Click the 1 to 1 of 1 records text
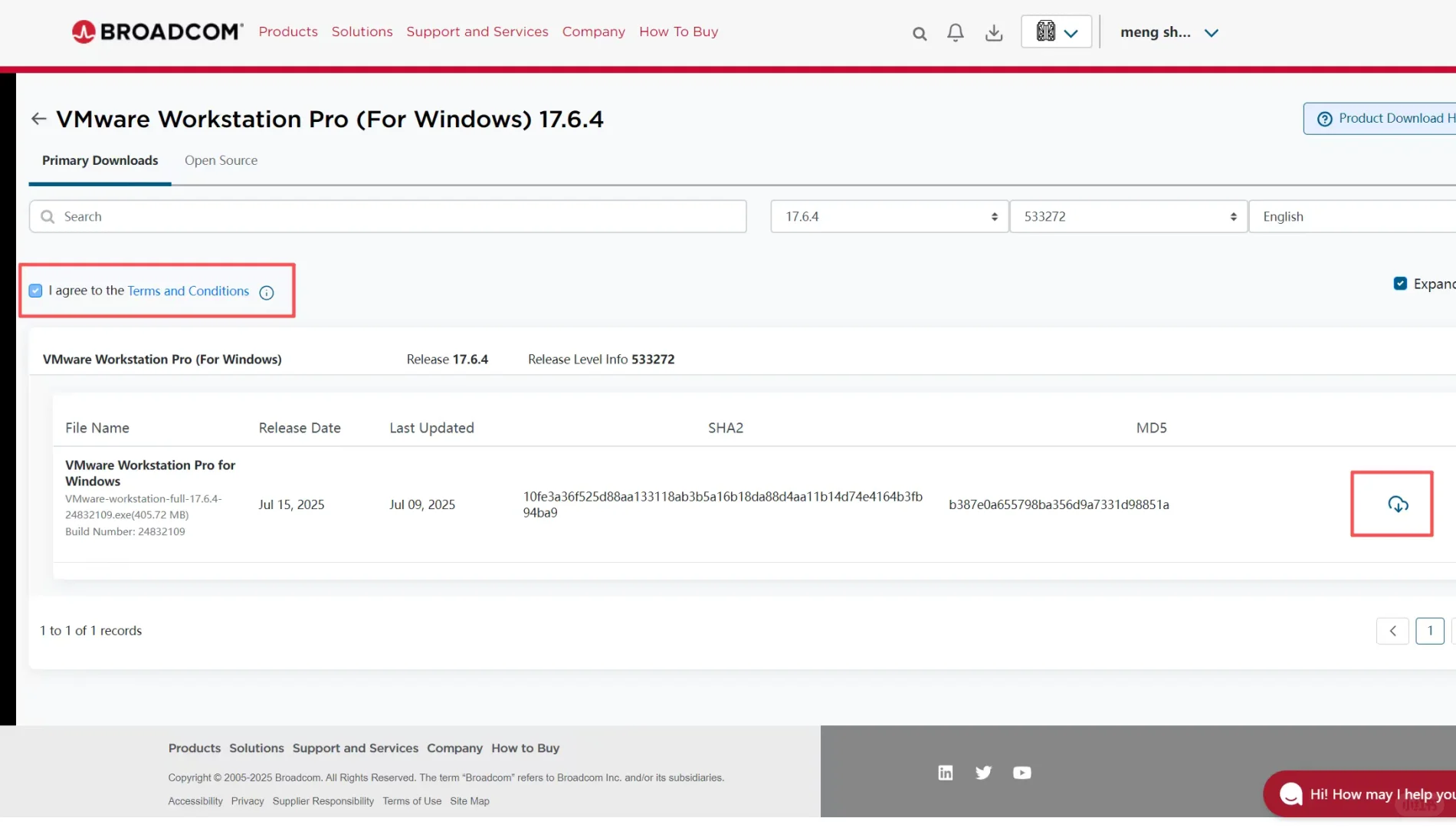This screenshot has width=1456, height=828. (90, 631)
